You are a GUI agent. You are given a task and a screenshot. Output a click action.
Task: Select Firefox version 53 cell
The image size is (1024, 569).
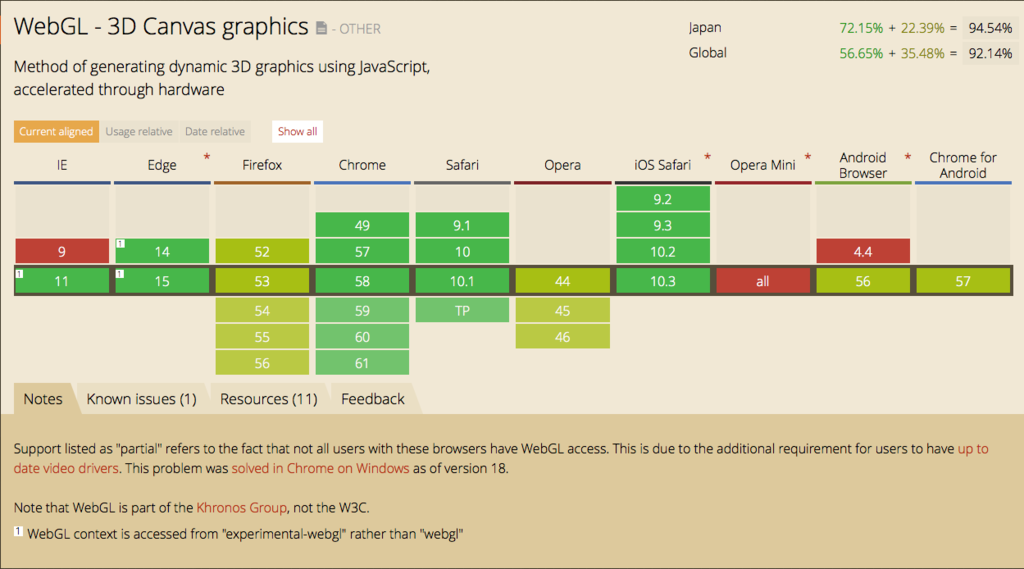click(262, 282)
